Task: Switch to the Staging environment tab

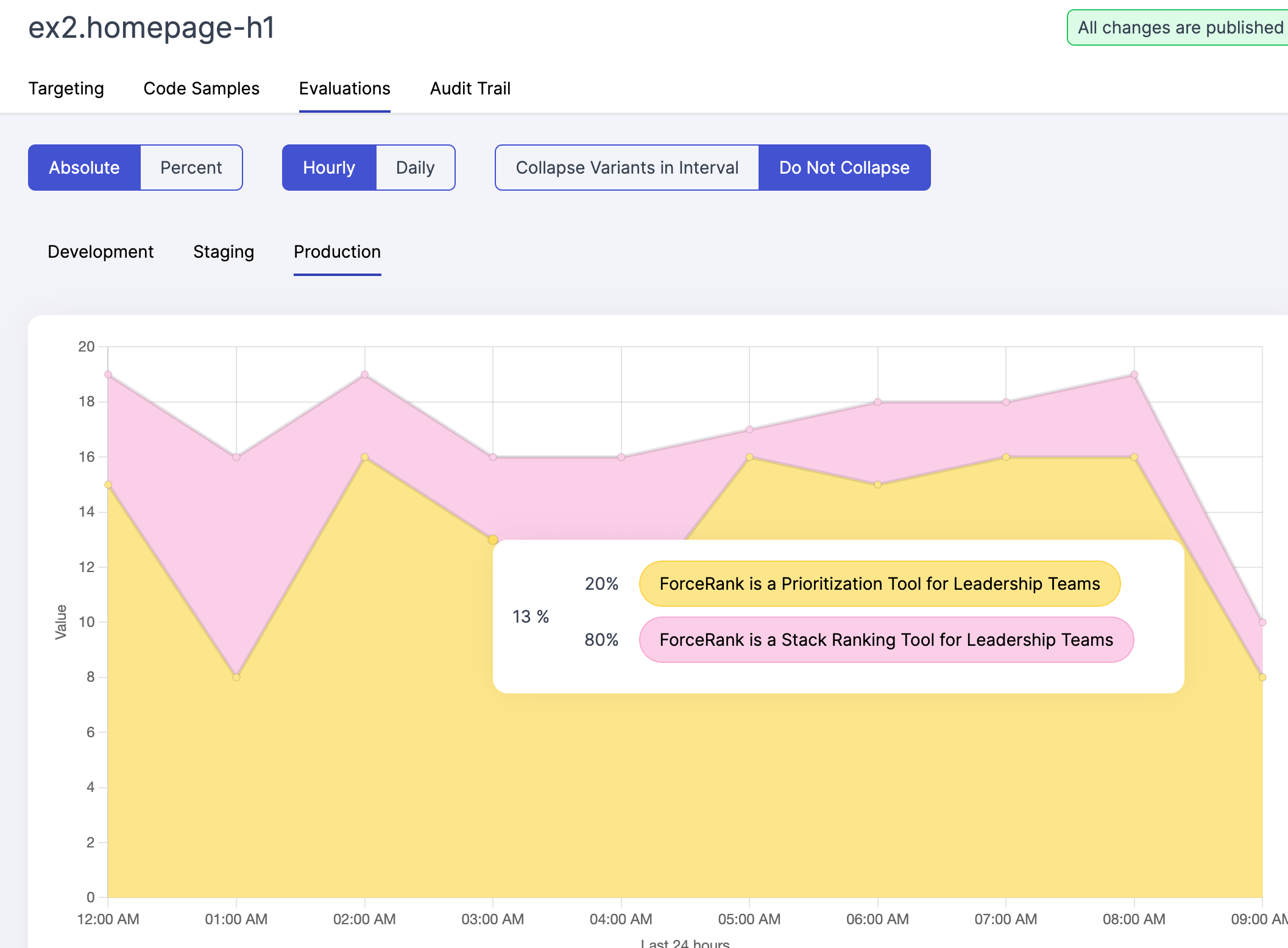Action: click(224, 252)
